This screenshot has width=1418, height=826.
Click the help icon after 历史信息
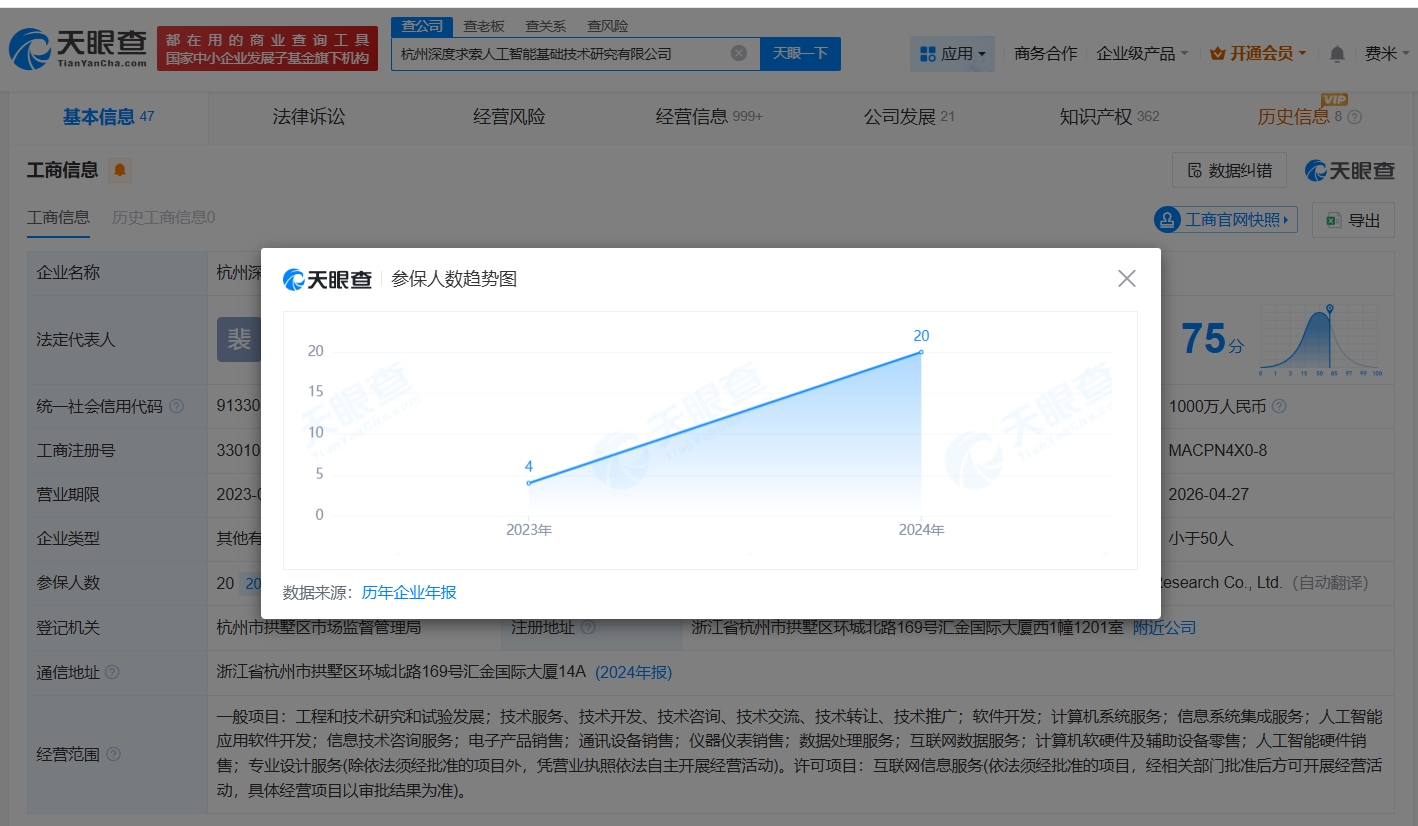(1355, 117)
